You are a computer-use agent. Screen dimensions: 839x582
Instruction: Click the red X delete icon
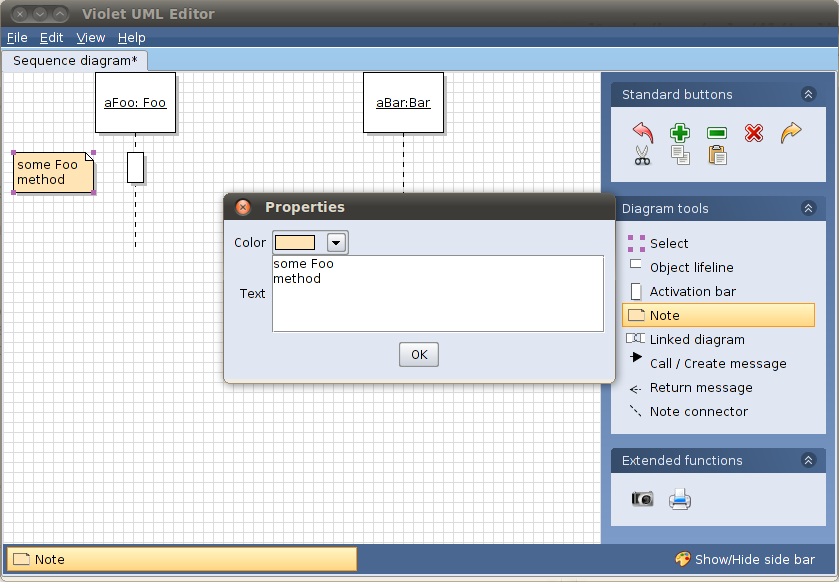tap(754, 133)
